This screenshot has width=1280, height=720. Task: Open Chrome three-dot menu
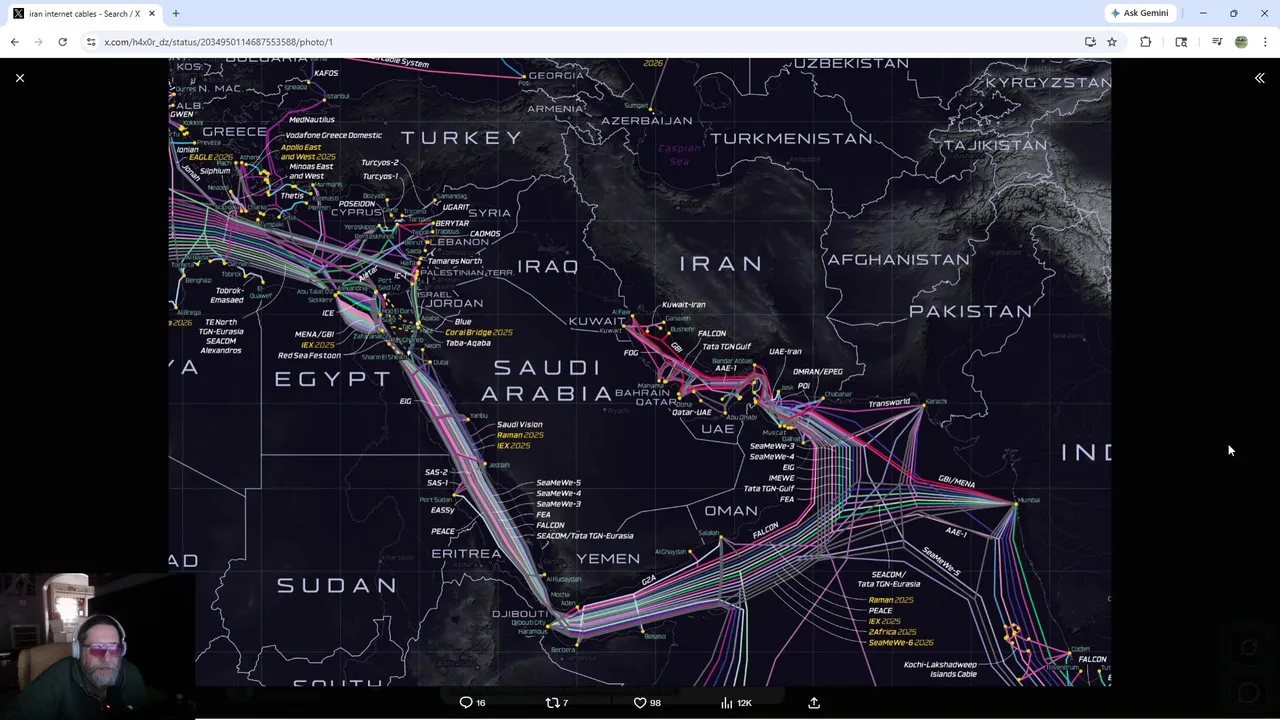[1266, 42]
